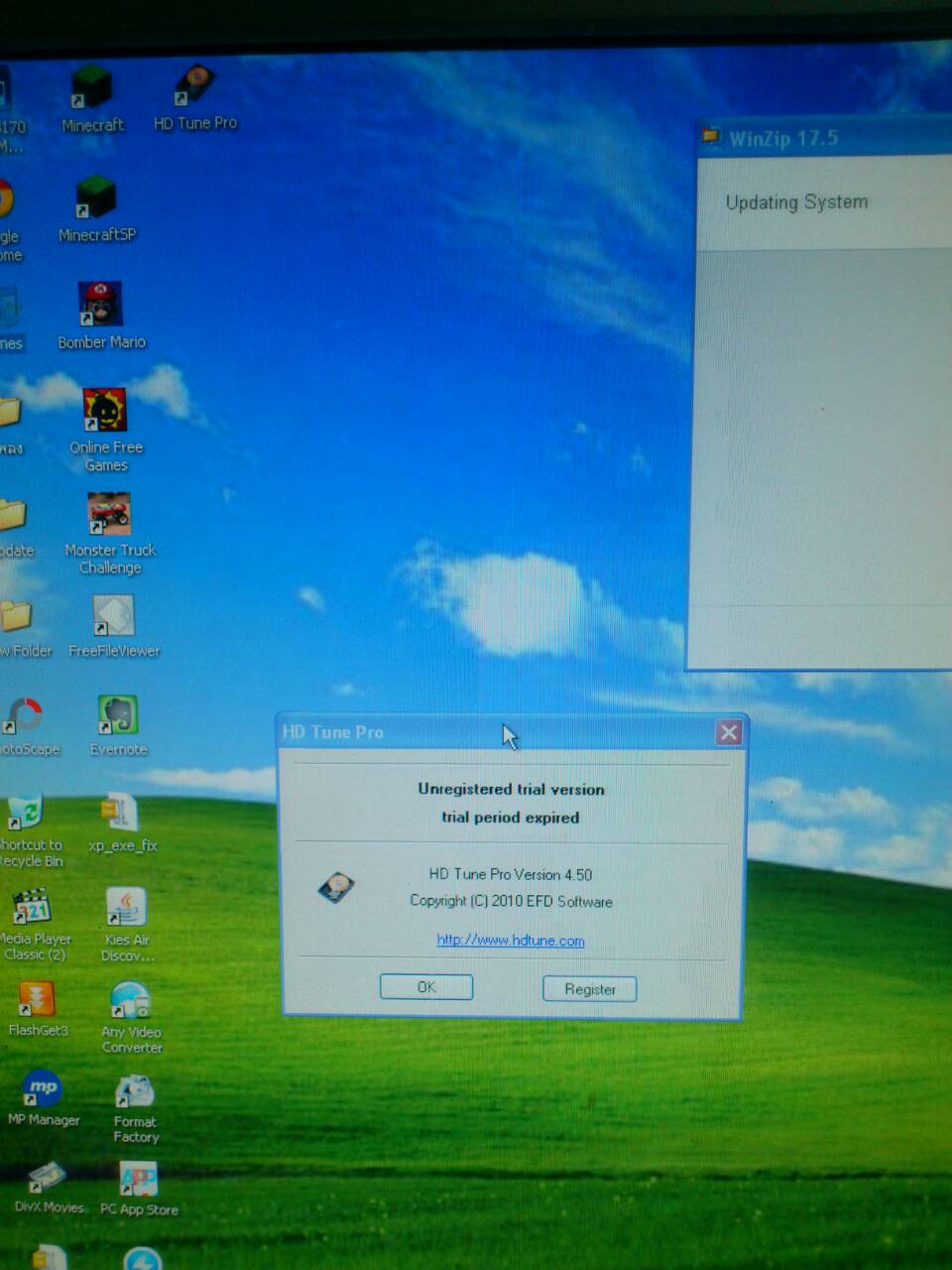Image resolution: width=952 pixels, height=1270 pixels.
Task: Launch Any Video Converter icon
Action: click(130, 1000)
